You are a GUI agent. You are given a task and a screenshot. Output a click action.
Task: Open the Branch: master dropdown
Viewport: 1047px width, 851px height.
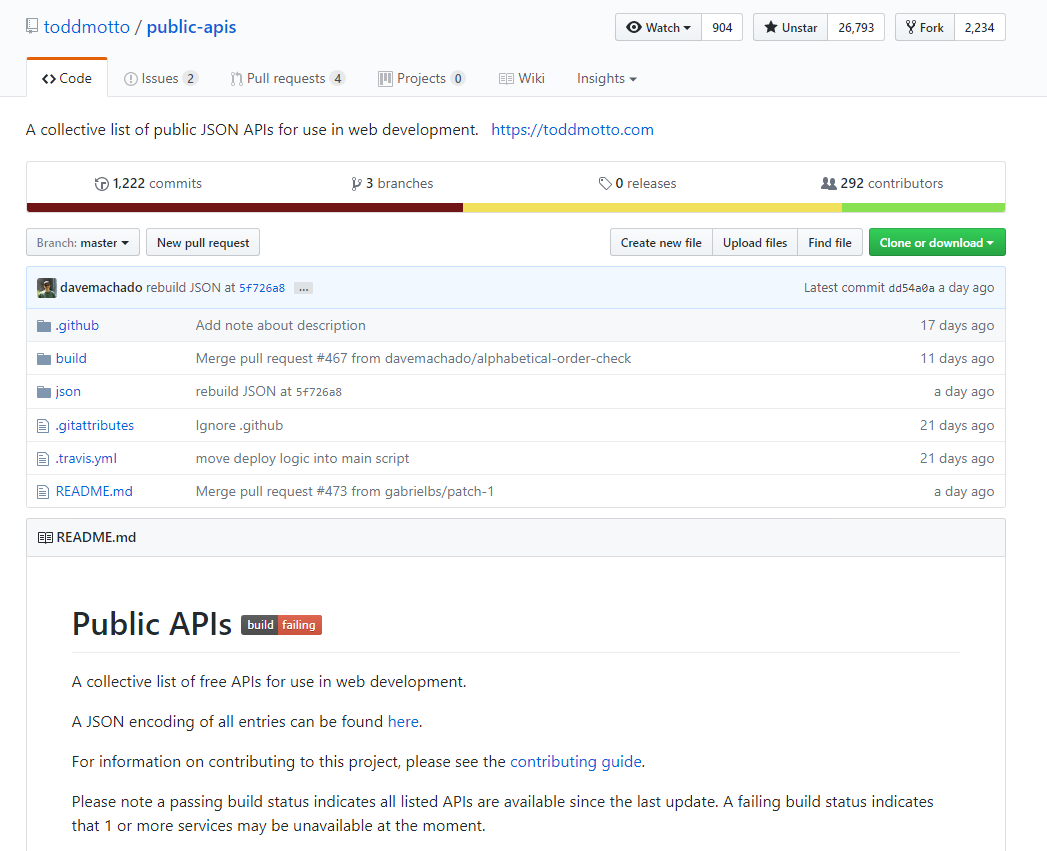83,242
